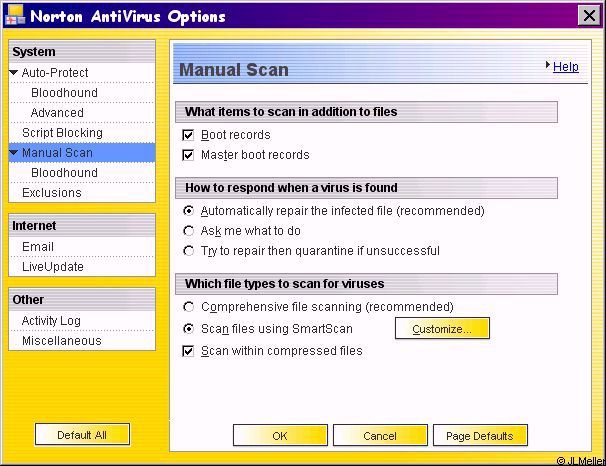Image resolution: width=606 pixels, height=466 pixels.
Task: Go to Script Blocking options
Action: click(62, 133)
